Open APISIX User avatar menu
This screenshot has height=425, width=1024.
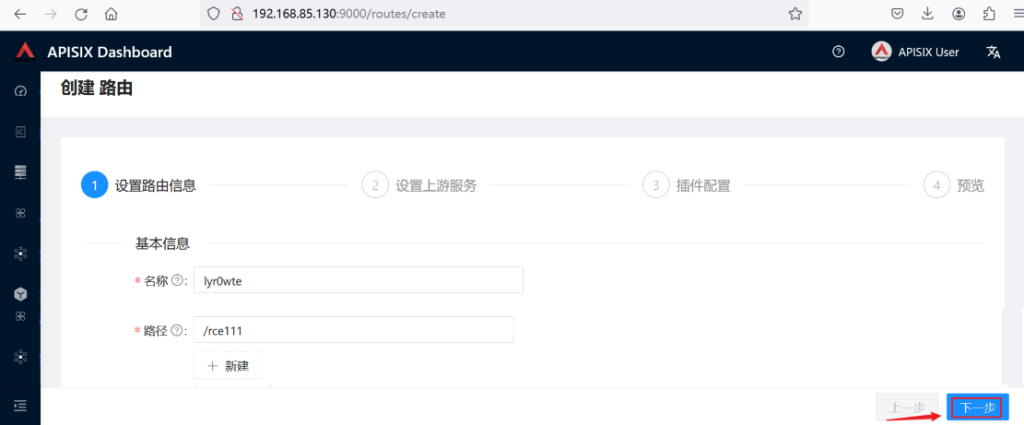click(x=915, y=52)
